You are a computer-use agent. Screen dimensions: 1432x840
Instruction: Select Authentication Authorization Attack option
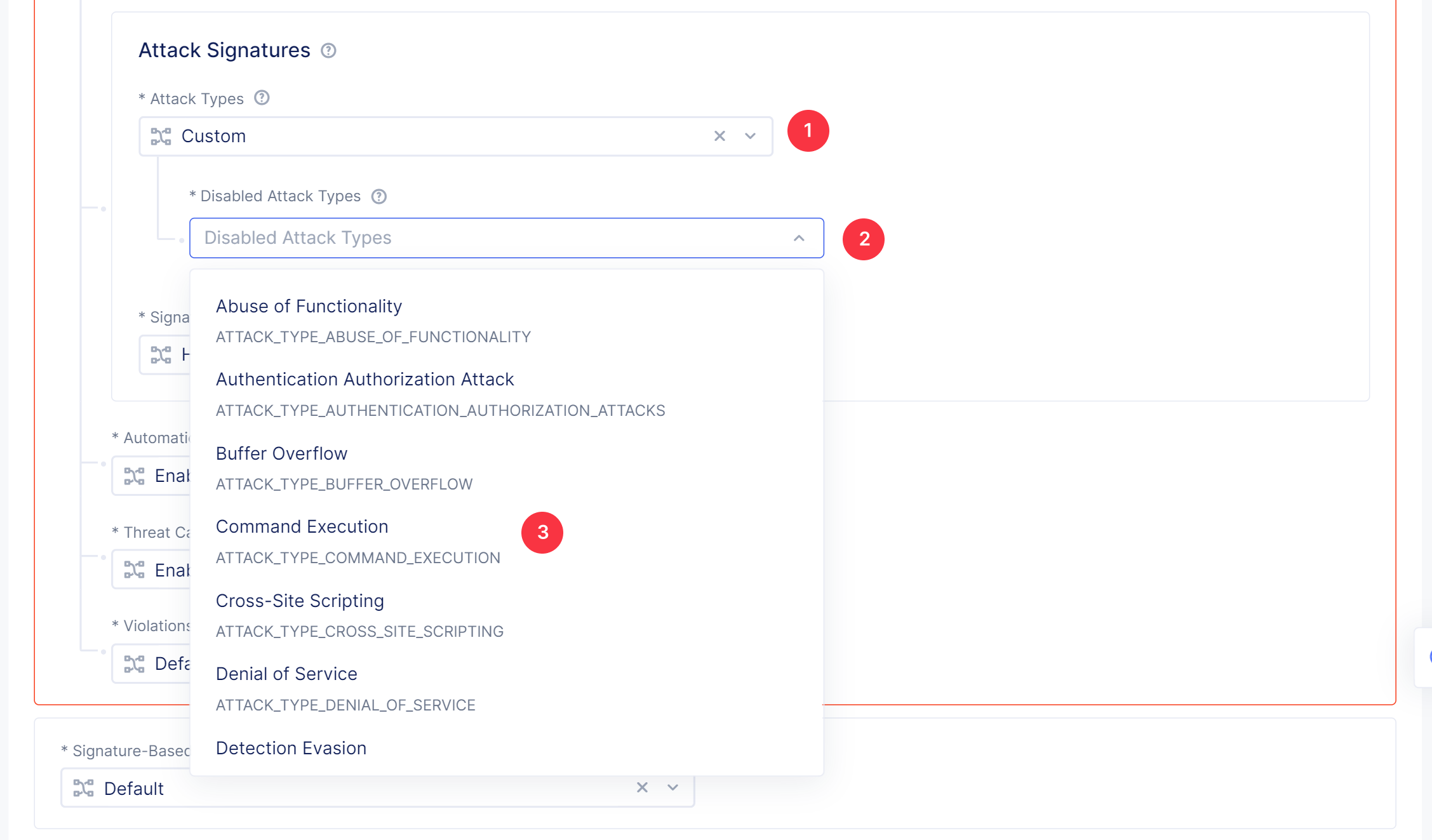coord(365,380)
